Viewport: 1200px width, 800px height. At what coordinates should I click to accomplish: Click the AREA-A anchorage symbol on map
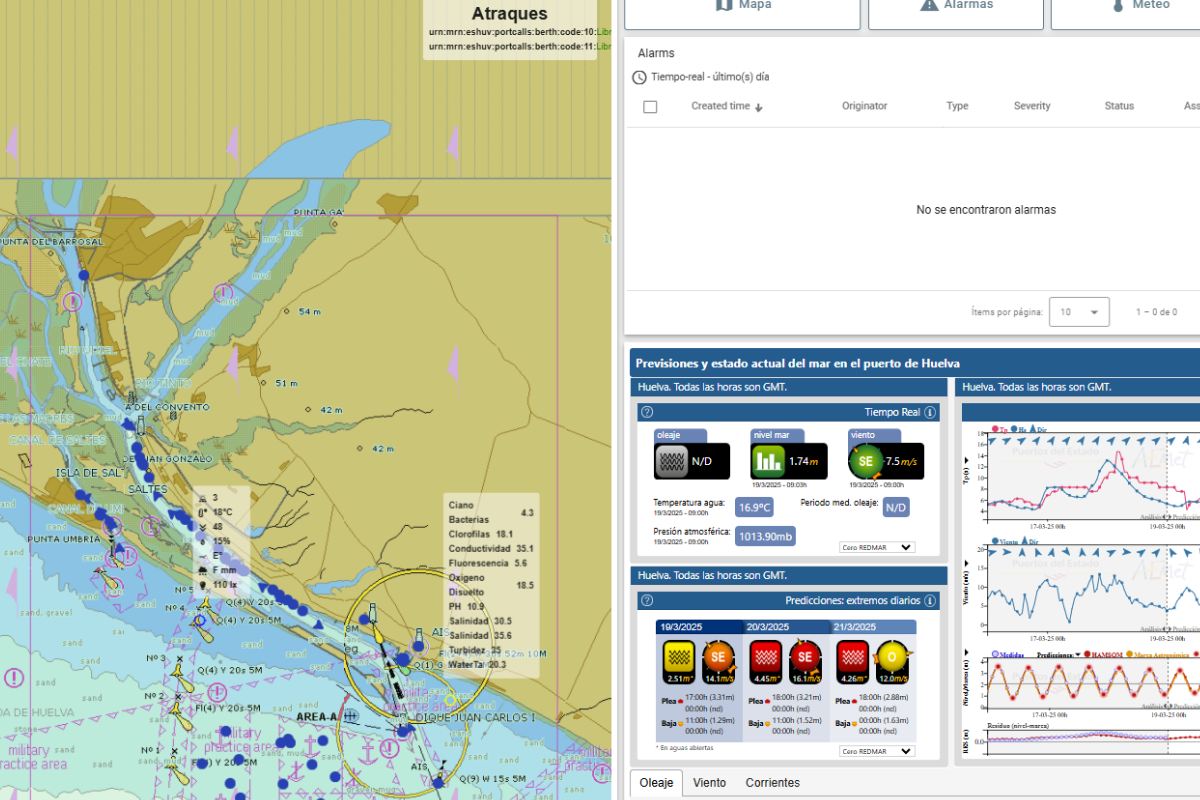point(351,716)
